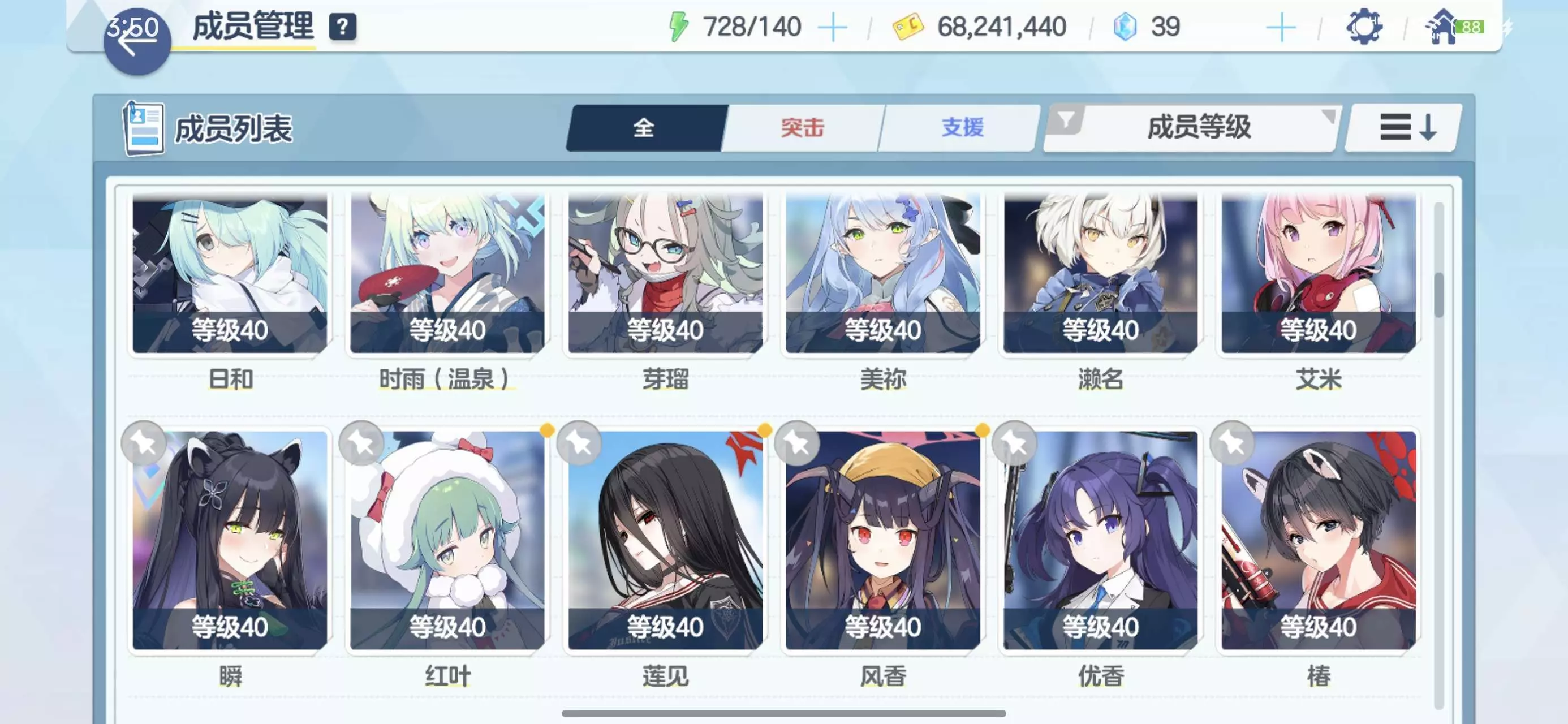The width and height of the screenshot is (1568, 724).
Task: Switch to the 支援 tab
Action: pyautogui.click(x=962, y=128)
